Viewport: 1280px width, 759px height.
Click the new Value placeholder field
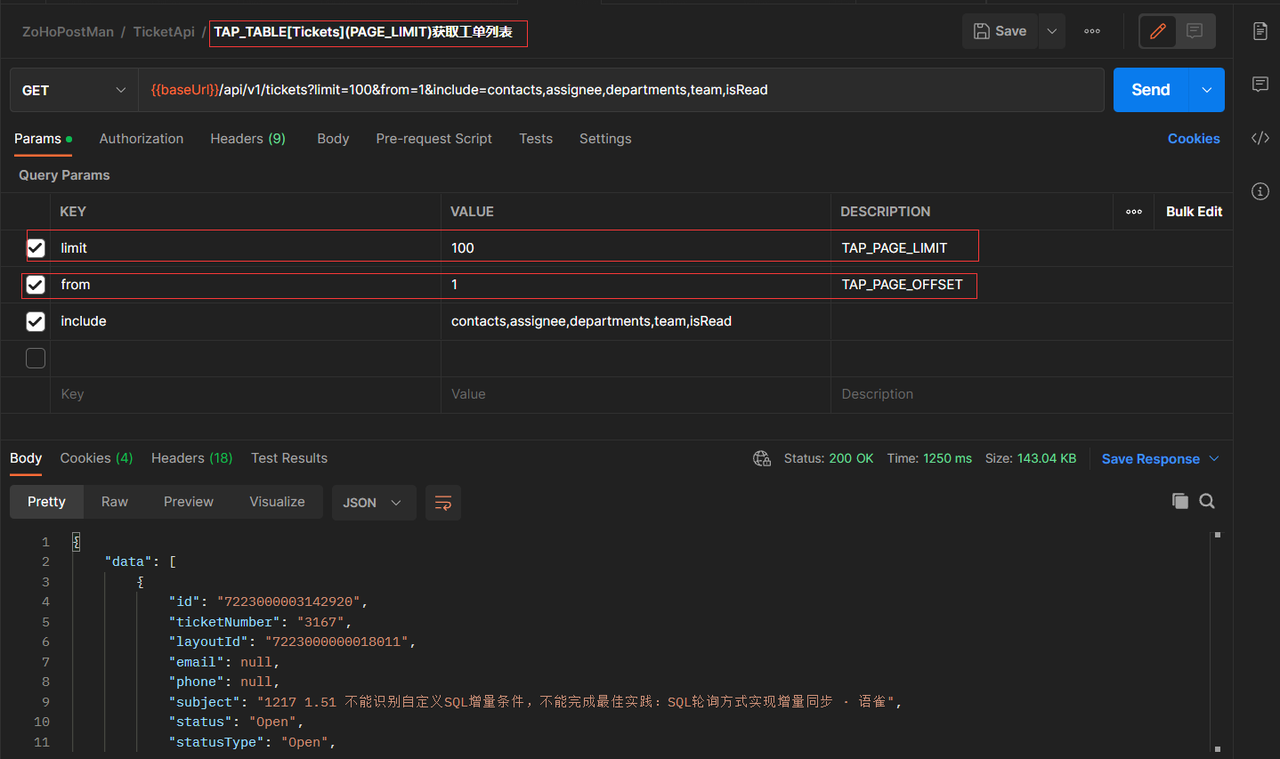tap(636, 394)
